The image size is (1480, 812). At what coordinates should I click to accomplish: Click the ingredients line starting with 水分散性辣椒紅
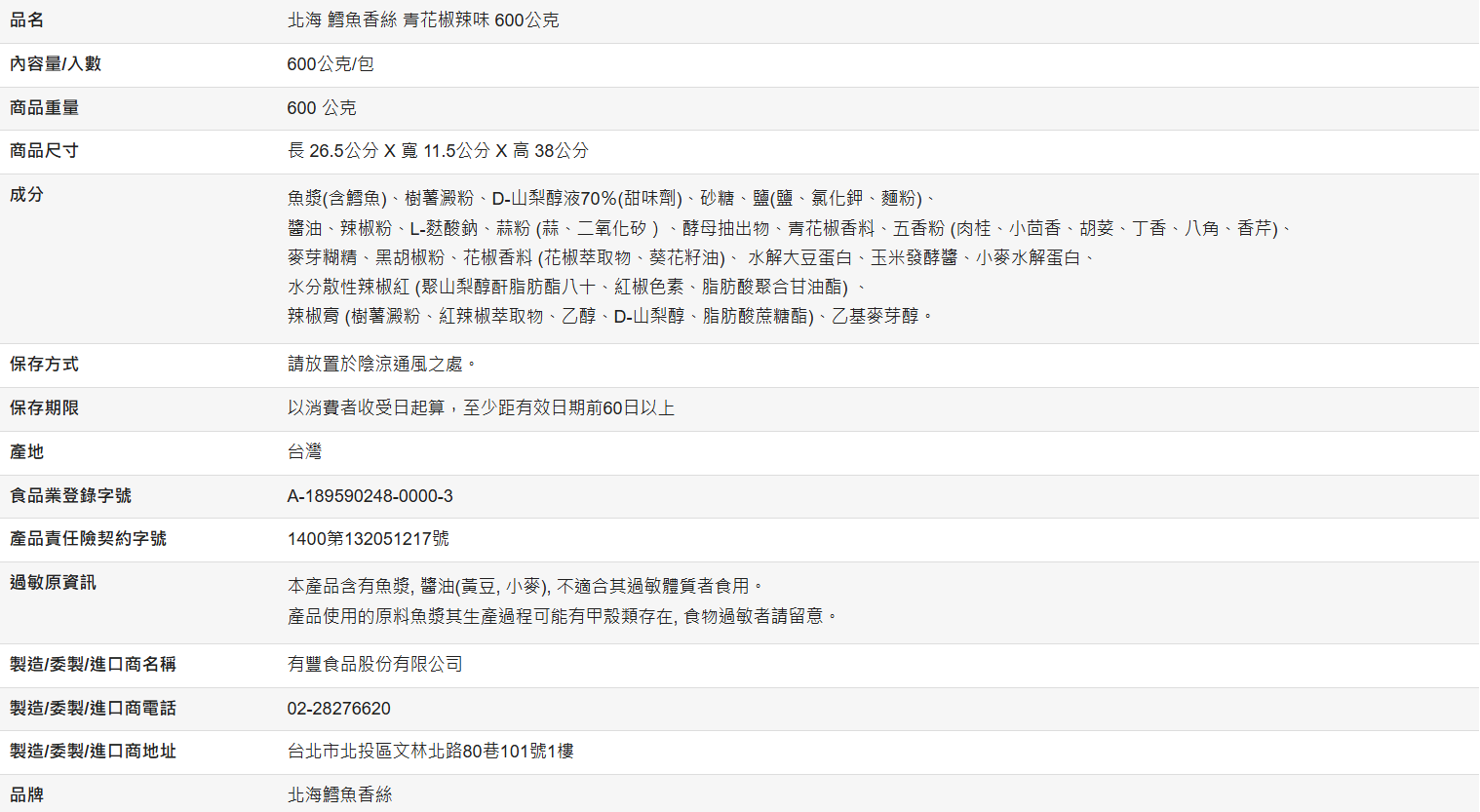pos(575,287)
